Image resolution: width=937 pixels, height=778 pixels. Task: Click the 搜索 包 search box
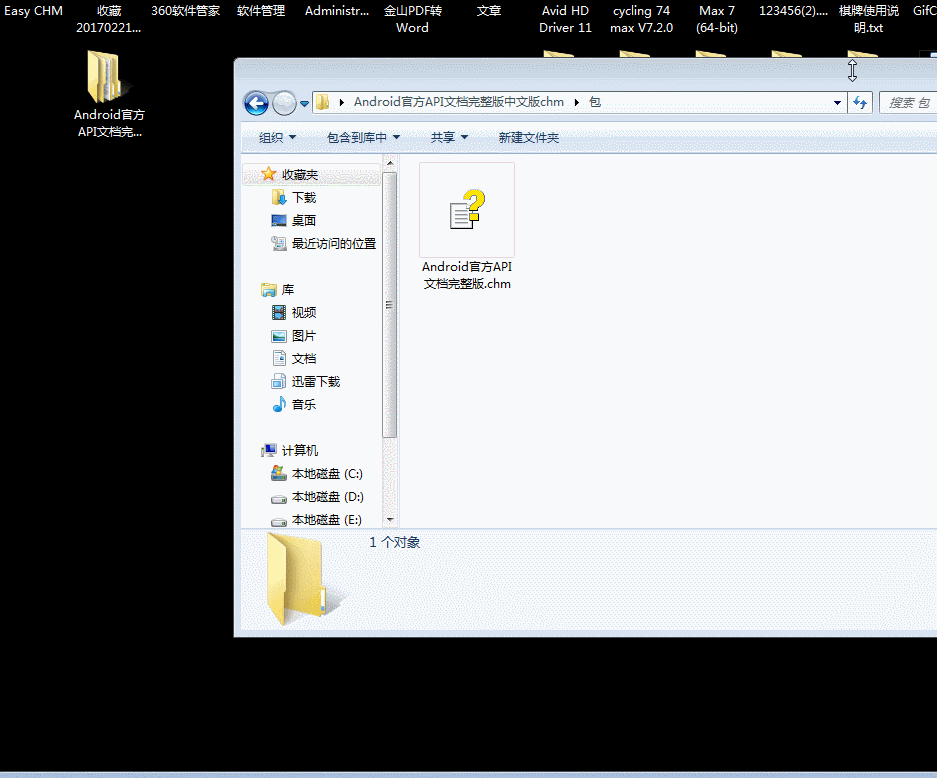coord(908,103)
